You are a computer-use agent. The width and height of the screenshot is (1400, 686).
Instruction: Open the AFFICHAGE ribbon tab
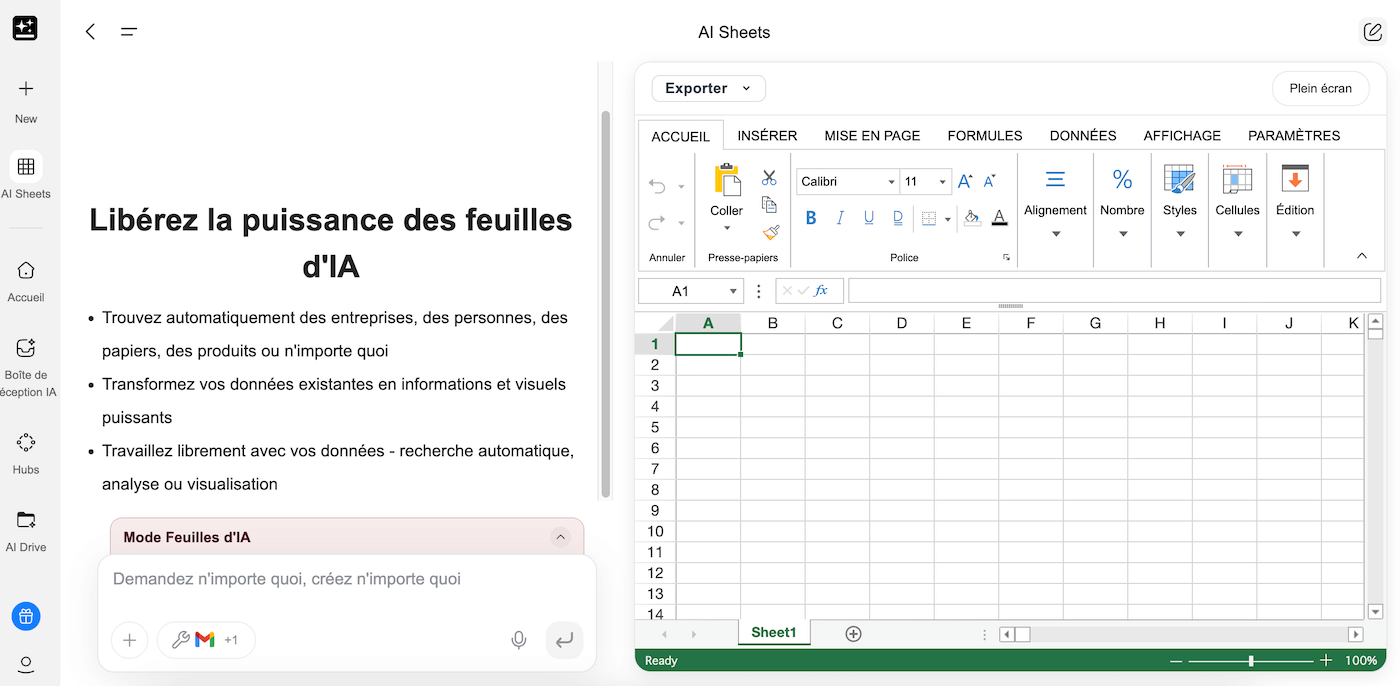1182,135
